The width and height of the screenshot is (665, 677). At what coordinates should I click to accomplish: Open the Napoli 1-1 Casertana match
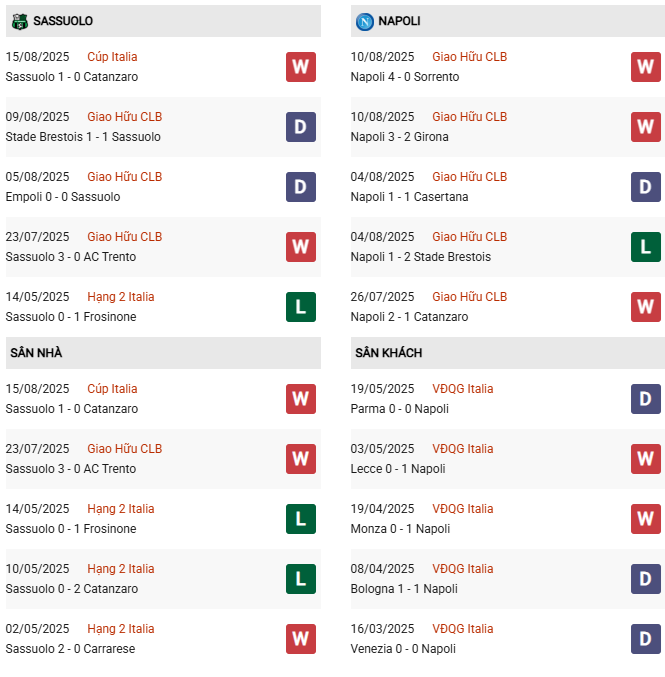tap(409, 197)
